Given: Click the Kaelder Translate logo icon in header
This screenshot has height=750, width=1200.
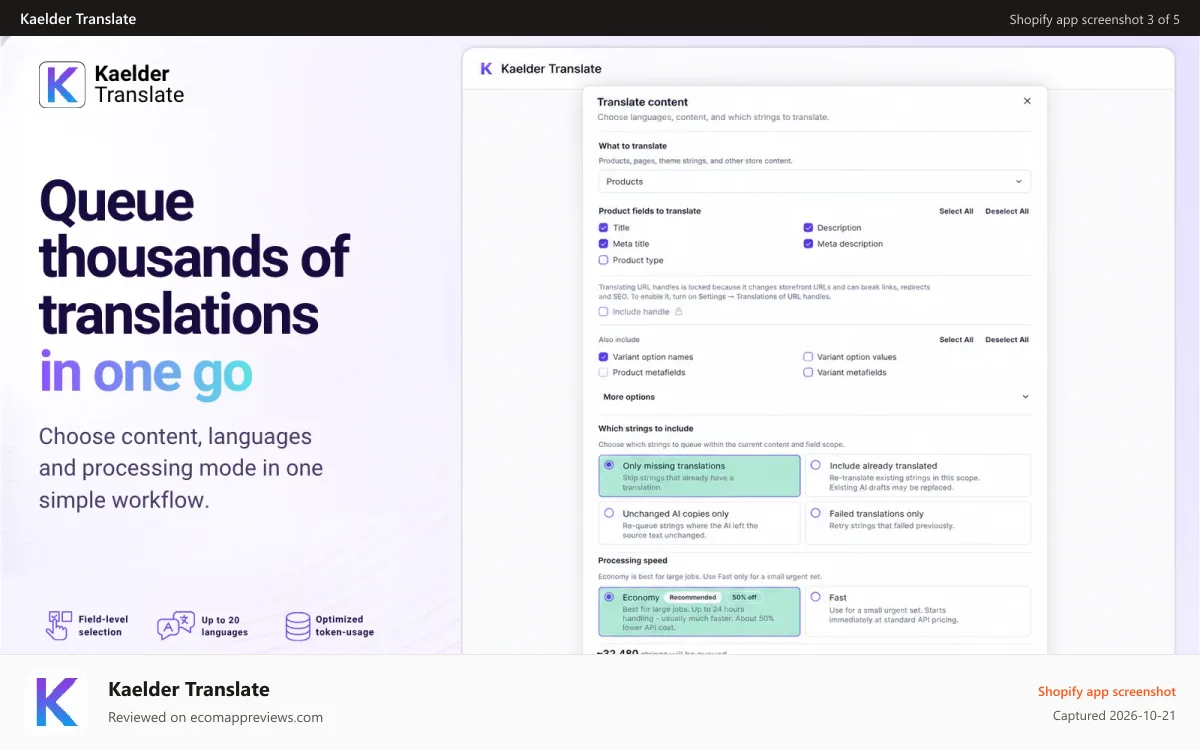Looking at the screenshot, I should coord(62,85).
